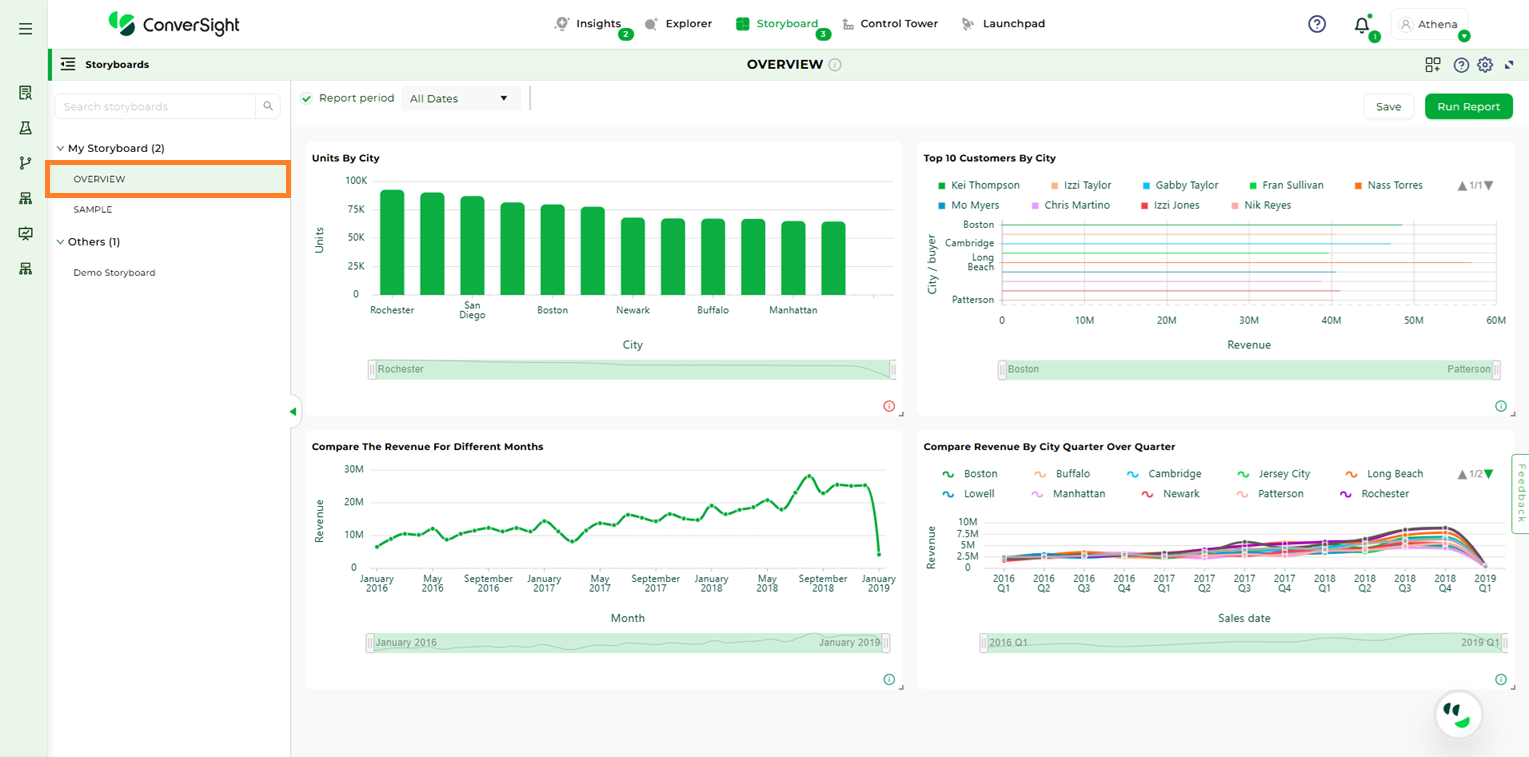Click info icon next to OVERVIEW title
The height and width of the screenshot is (757, 1529).
tap(835, 65)
